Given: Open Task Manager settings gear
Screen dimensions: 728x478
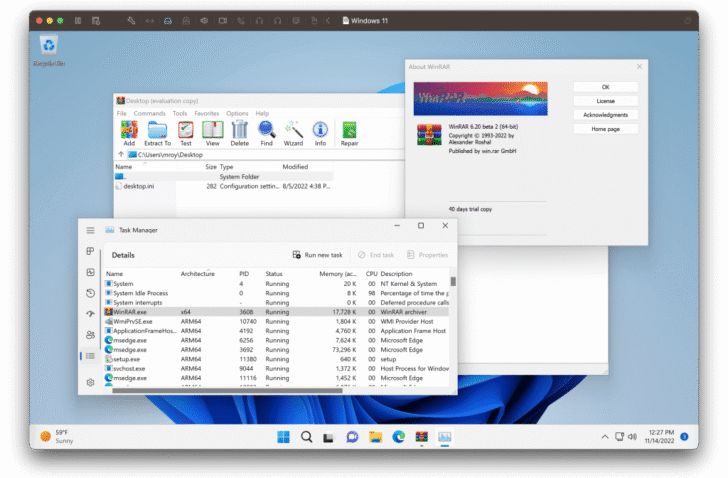Looking at the screenshot, I should [x=91, y=382].
